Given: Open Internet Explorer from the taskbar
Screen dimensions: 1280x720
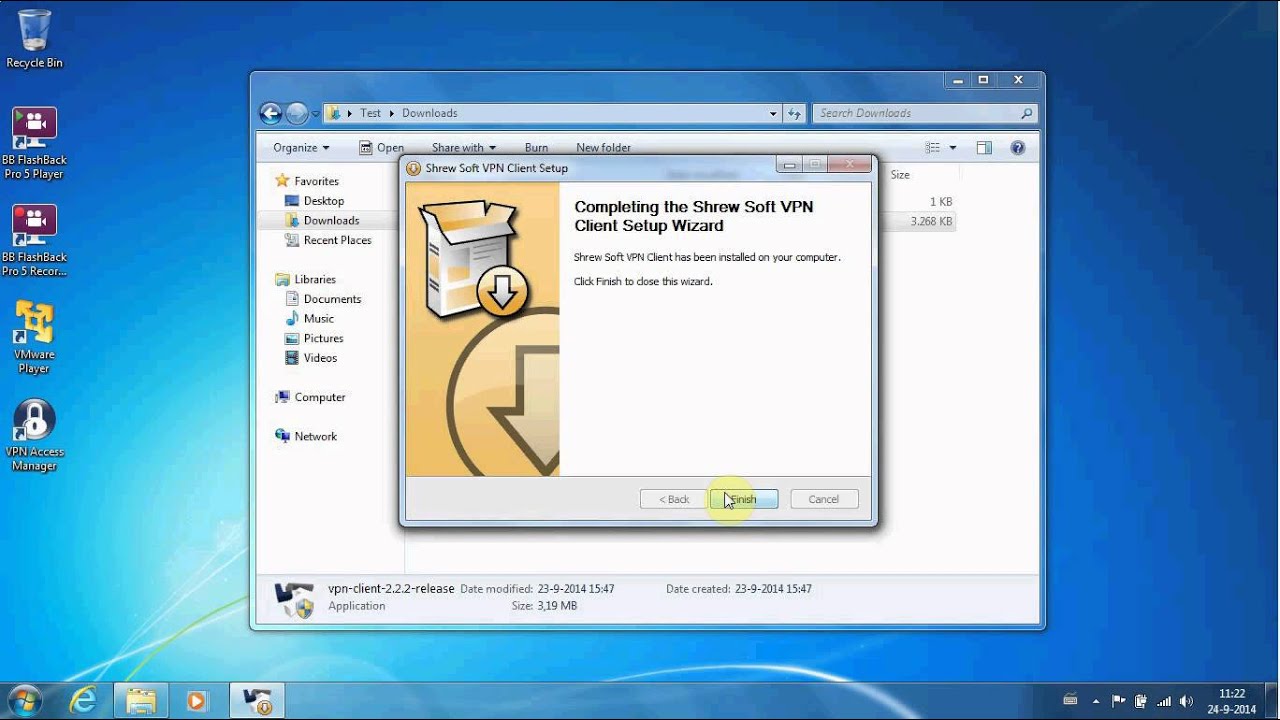Looking at the screenshot, I should click(x=83, y=701).
